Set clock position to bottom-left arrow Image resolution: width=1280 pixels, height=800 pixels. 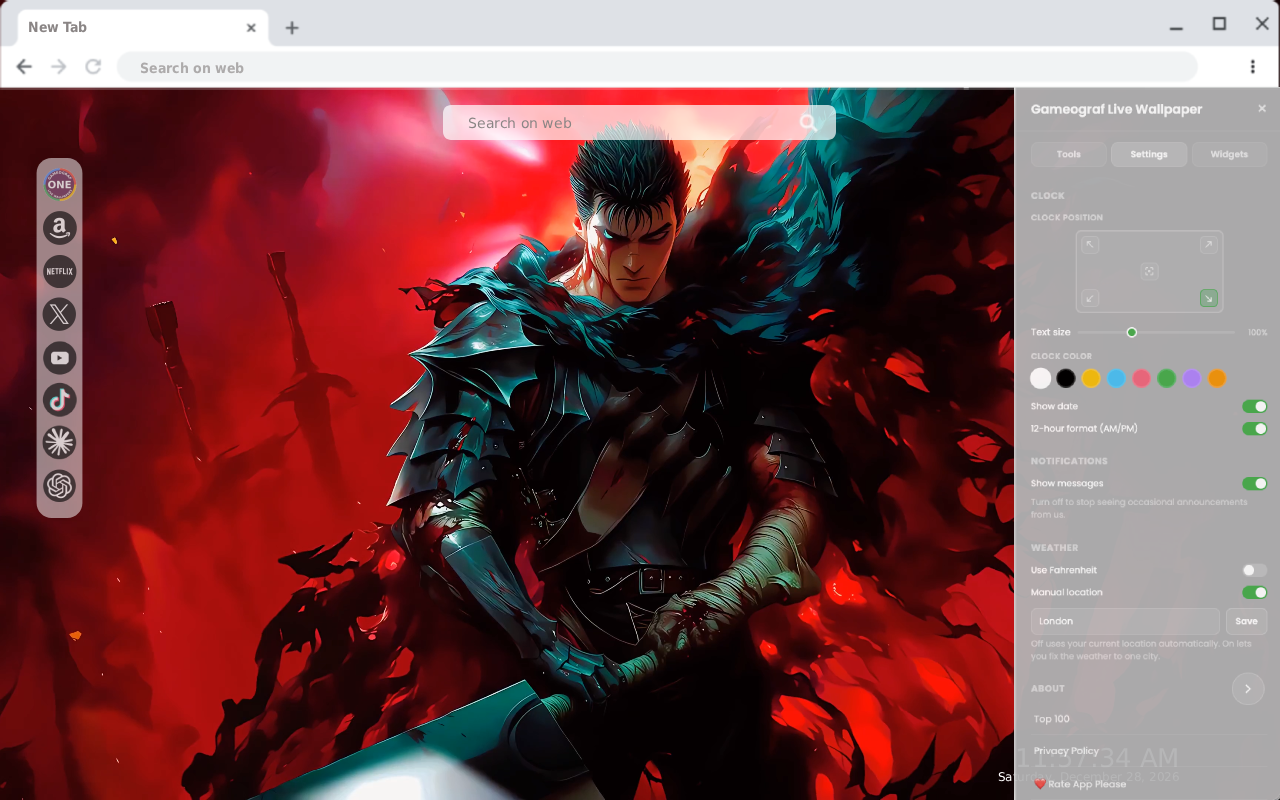pyautogui.click(x=1091, y=298)
